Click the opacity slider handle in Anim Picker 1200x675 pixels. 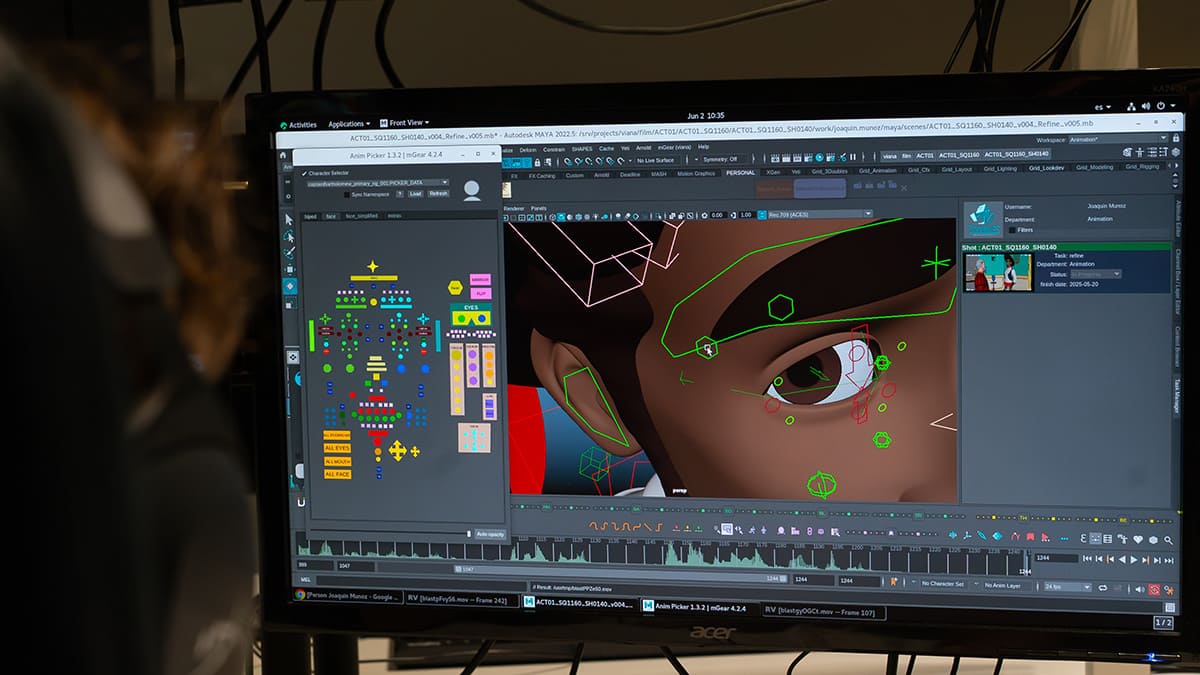[469, 535]
